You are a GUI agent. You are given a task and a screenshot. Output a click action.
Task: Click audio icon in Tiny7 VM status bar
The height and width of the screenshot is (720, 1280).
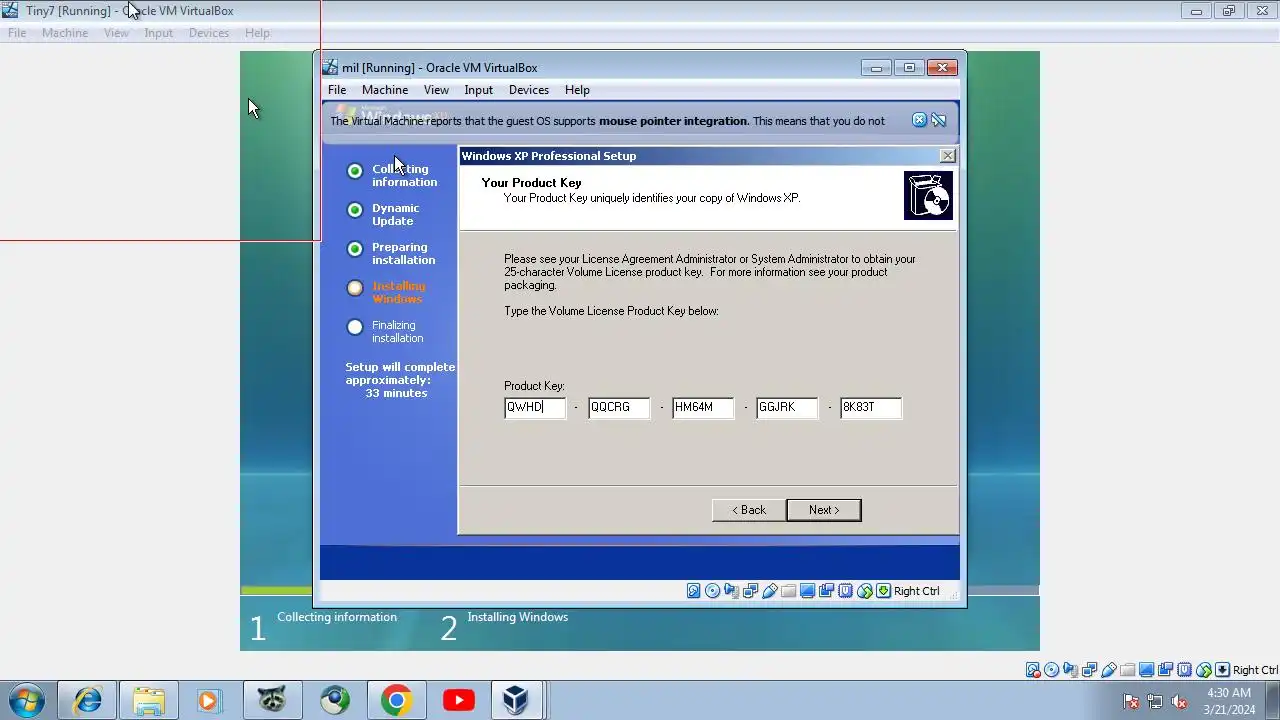tap(1071, 670)
